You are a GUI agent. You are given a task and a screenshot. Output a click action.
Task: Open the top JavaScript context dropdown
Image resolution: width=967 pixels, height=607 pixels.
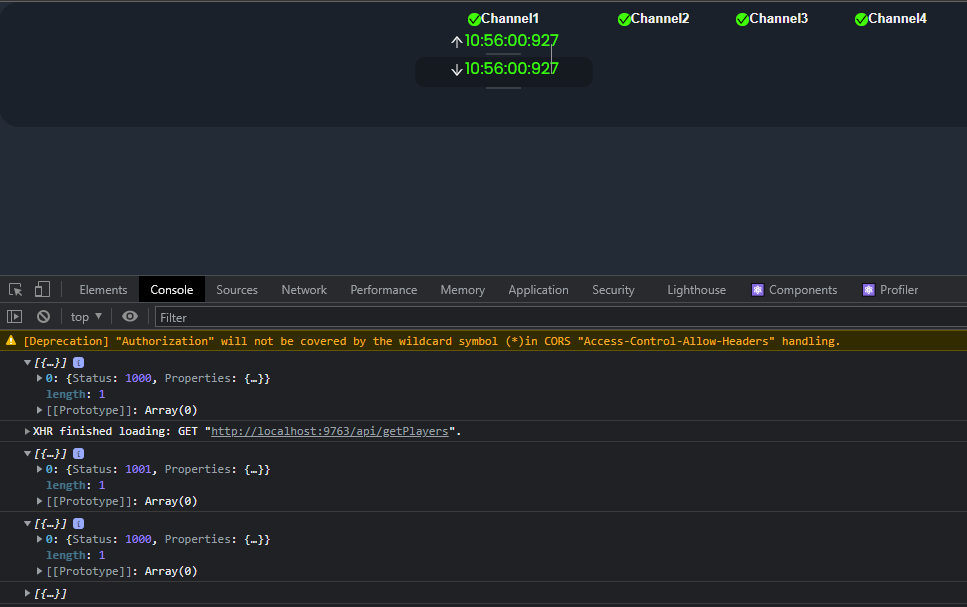85,317
